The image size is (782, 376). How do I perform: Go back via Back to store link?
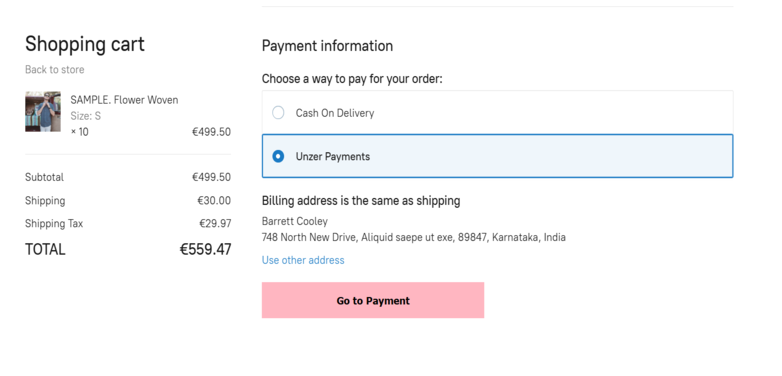click(54, 70)
